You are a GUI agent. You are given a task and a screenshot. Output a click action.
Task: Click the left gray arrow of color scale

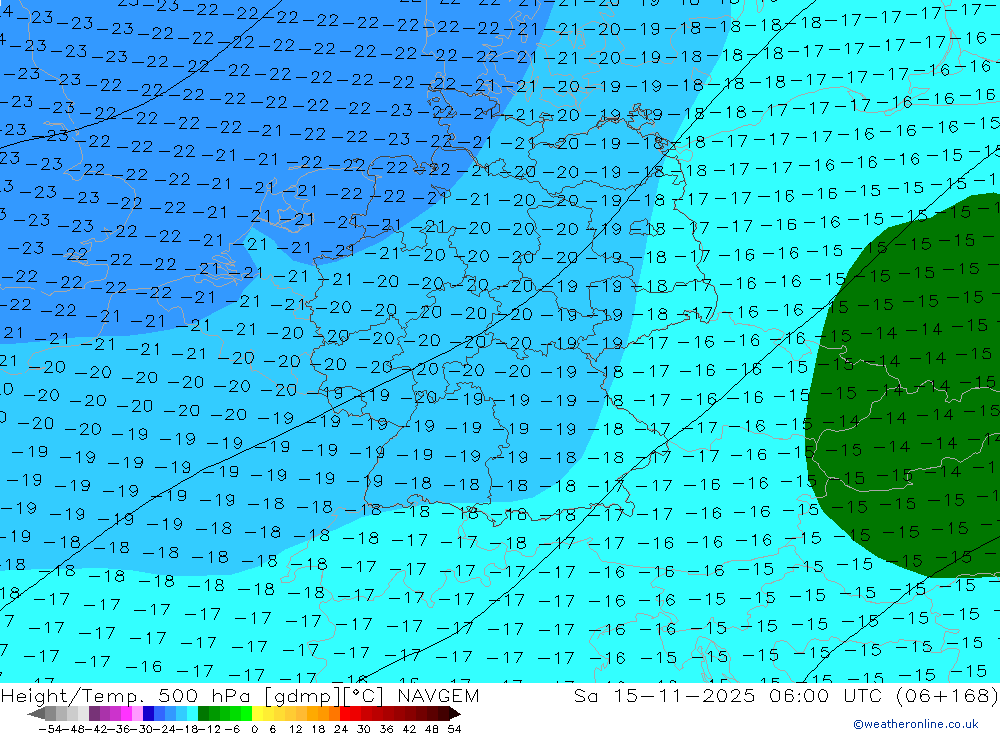point(36,713)
